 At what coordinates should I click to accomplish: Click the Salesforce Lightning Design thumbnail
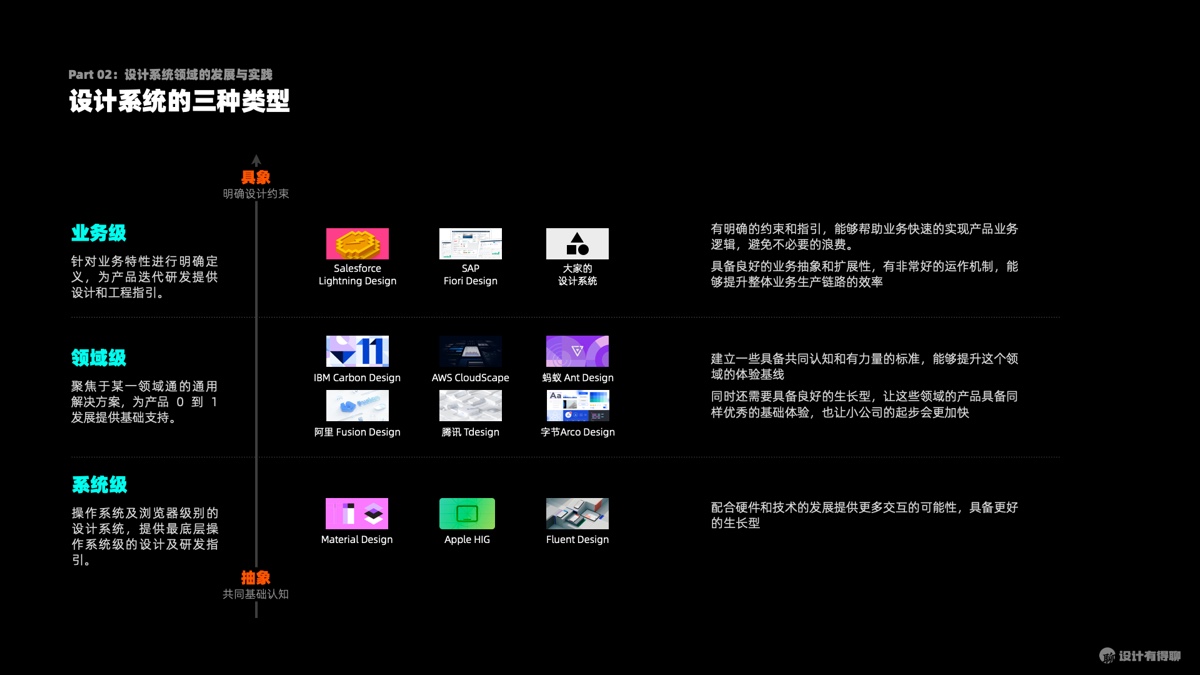(x=357, y=244)
